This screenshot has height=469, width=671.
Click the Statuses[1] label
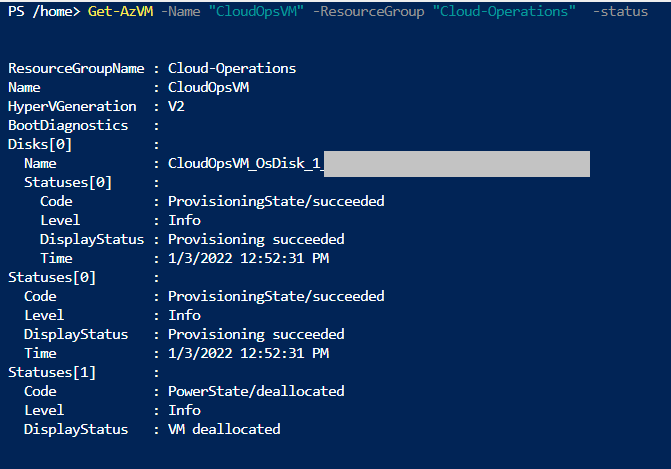pyautogui.click(x=52, y=372)
